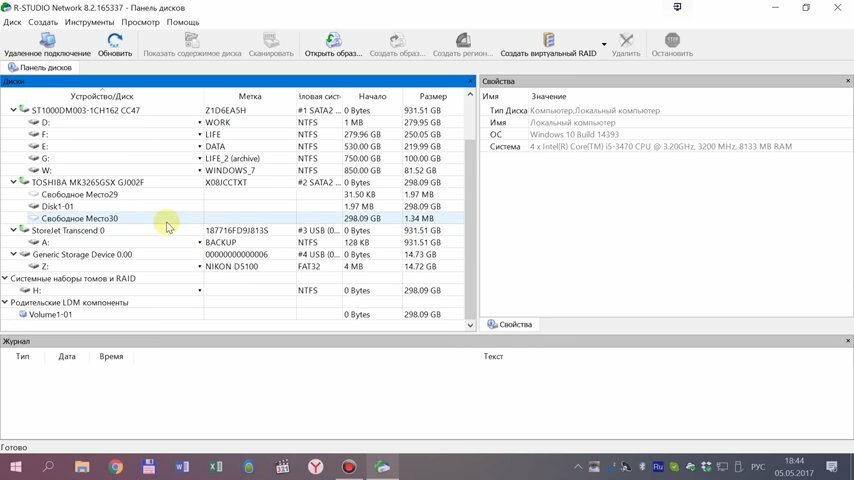The width and height of the screenshot is (854, 480).
Task: Close the Журнал panel
Action: point(848,341)
